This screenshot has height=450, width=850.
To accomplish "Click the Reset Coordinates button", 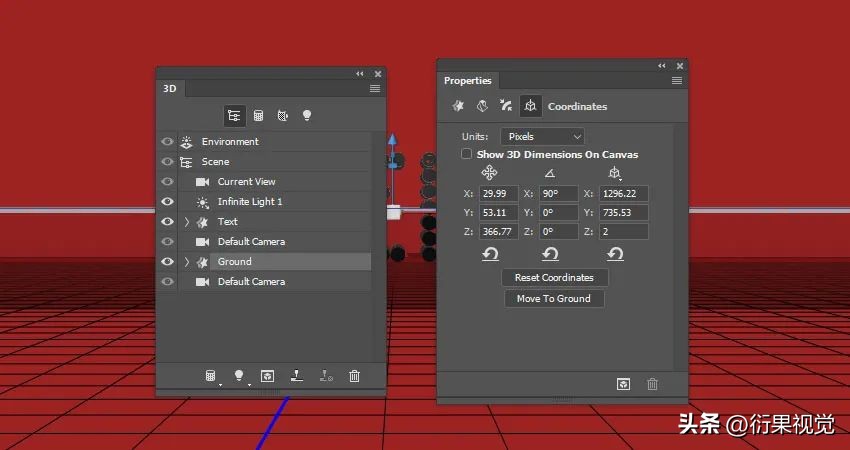I will (554, 278).
